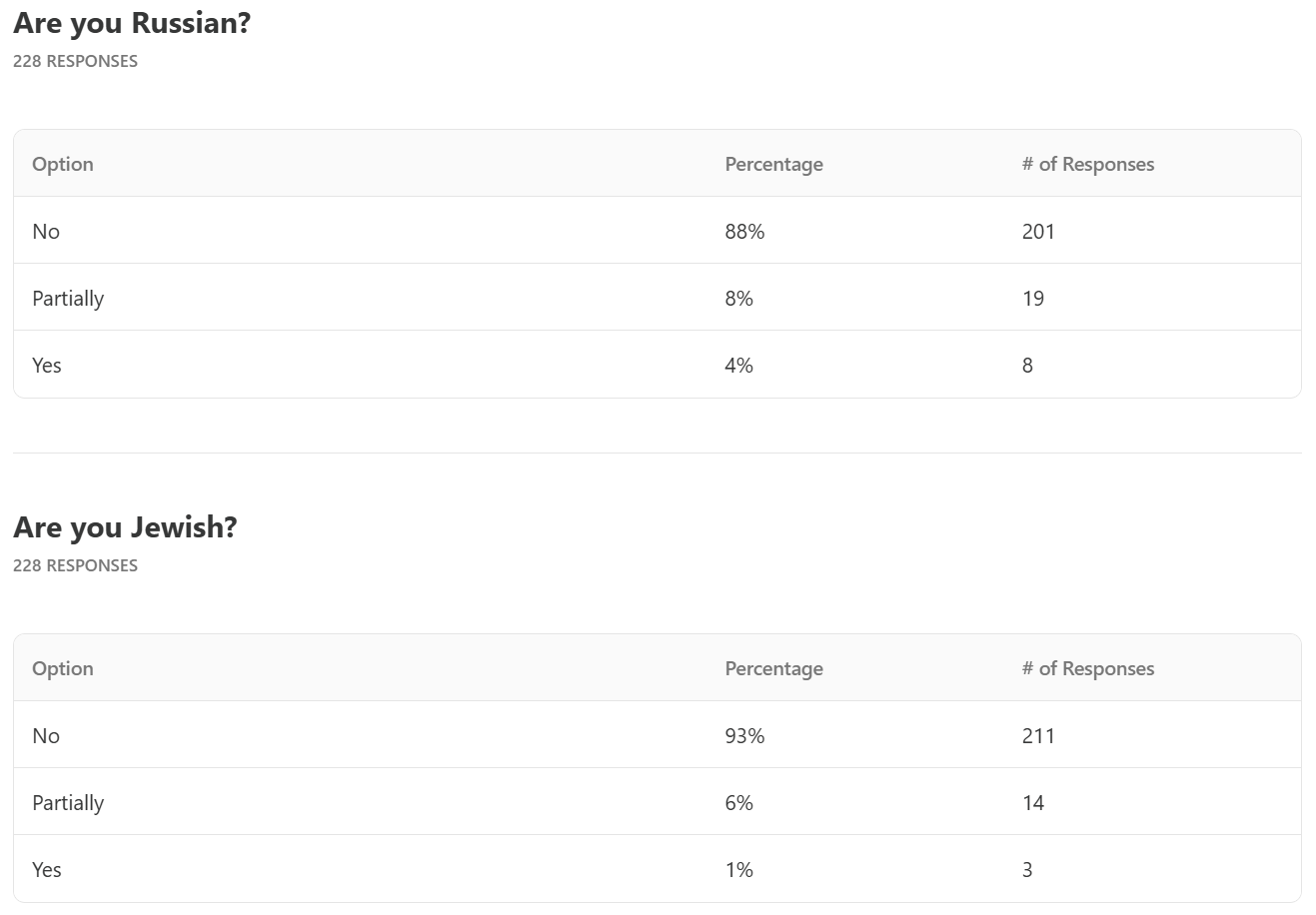The height and width of the screenshot is (915, 1316).
Task: Click the "Are you Russian?" question heading
Action: point(132,23)
